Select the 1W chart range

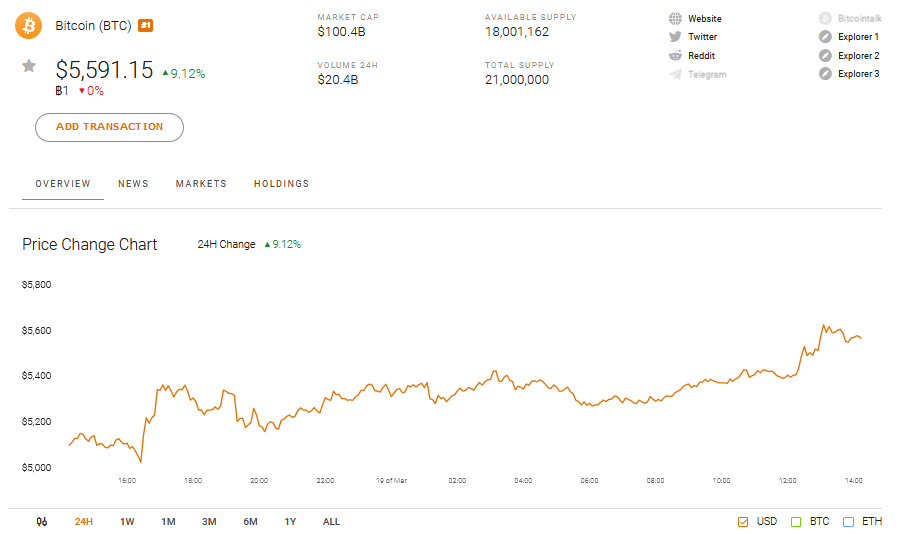point(127,522)
